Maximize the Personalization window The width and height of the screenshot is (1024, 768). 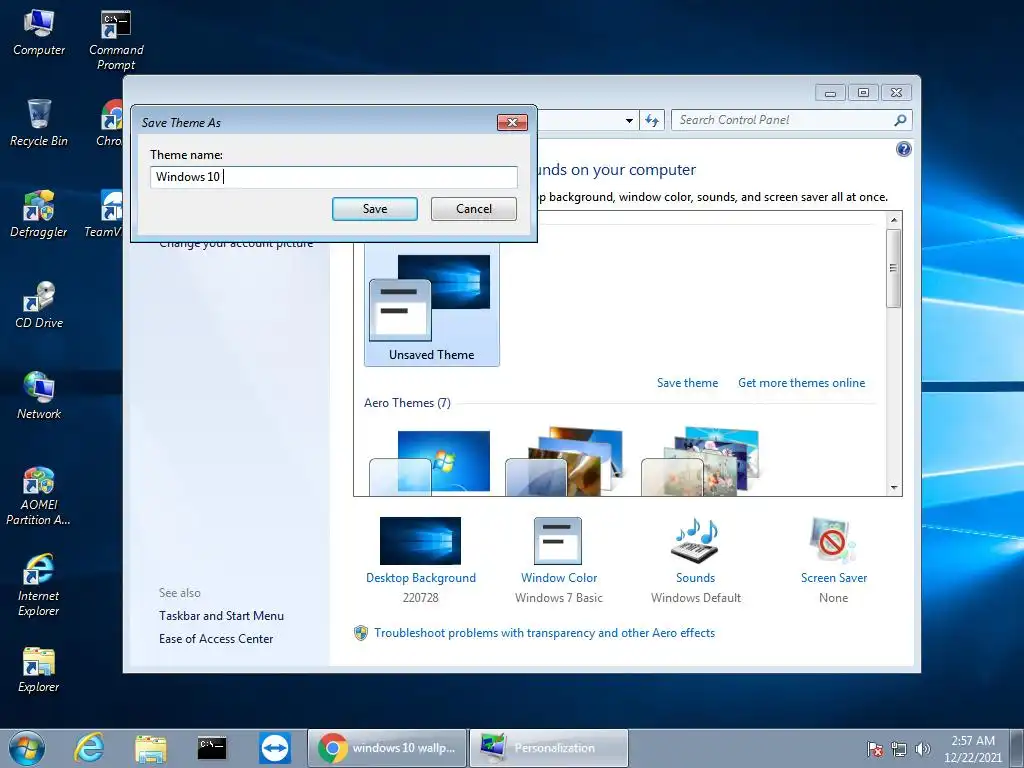(863, 93)
